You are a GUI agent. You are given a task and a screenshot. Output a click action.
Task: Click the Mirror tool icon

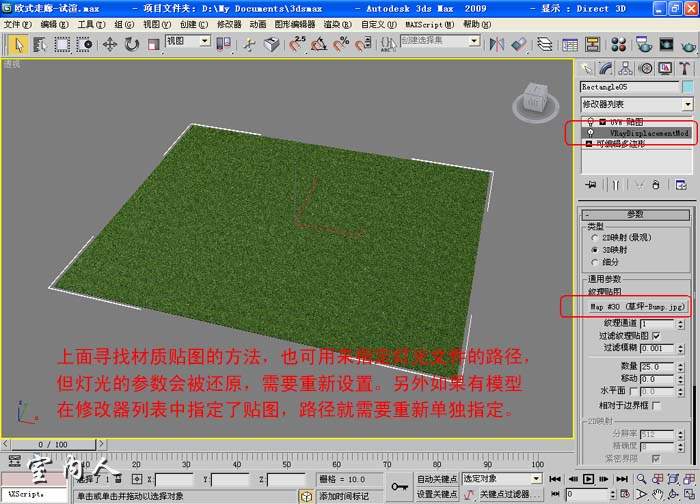click(x=496, y=44)
